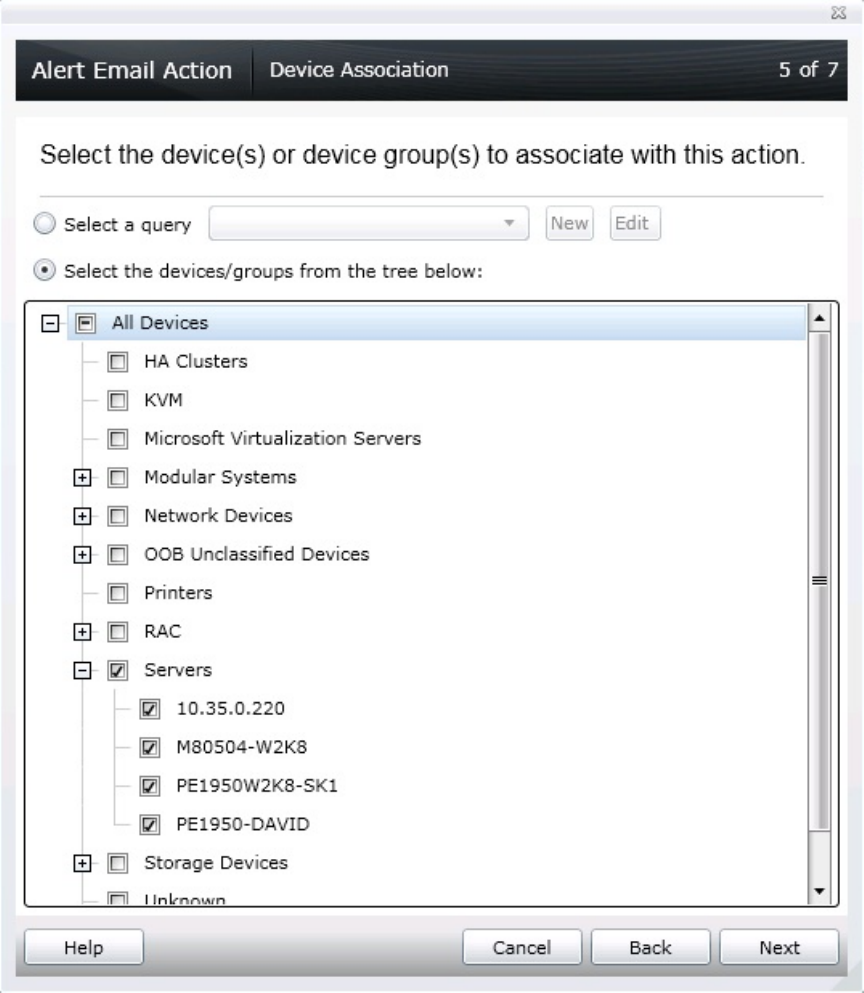The width and height of the screenshot is (864, 993).
Task: Toggle the All Devices checkbox
Action: tap(85, 324)
